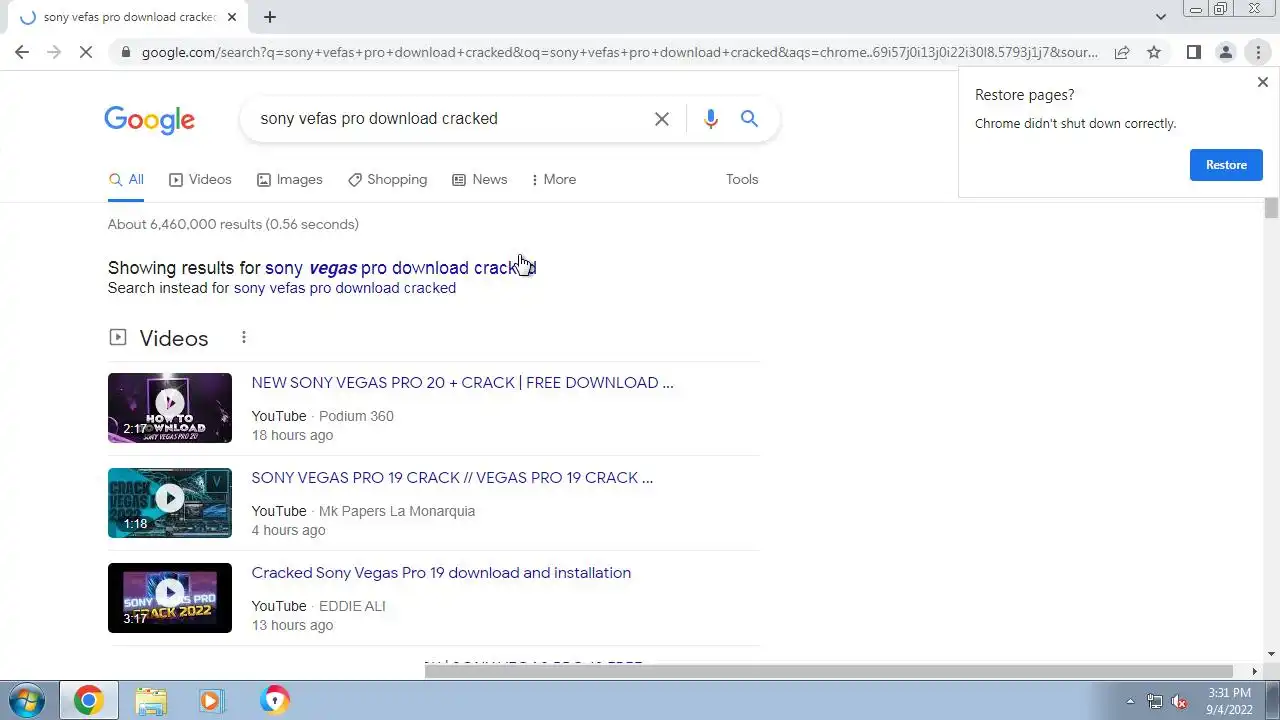1280x720 pixels.
Task: Click the scroll right arrow
Action: point(1255,671)
